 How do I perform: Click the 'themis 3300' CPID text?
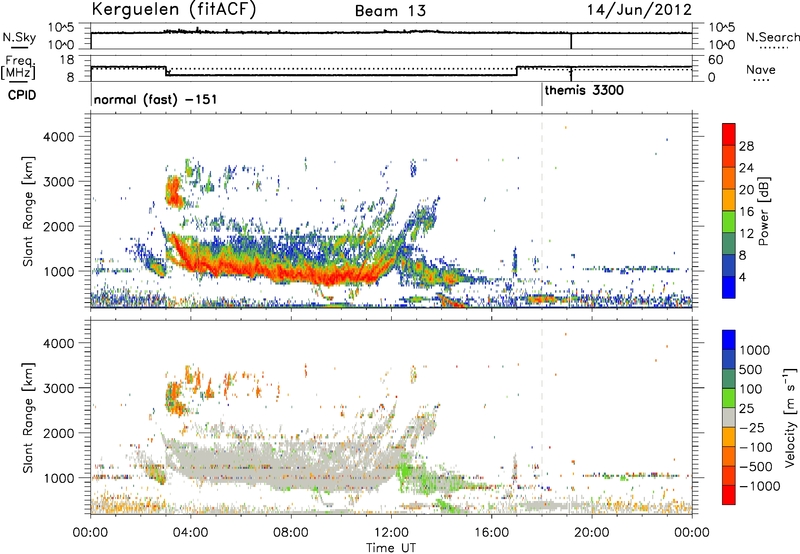[x=584, y=91]
